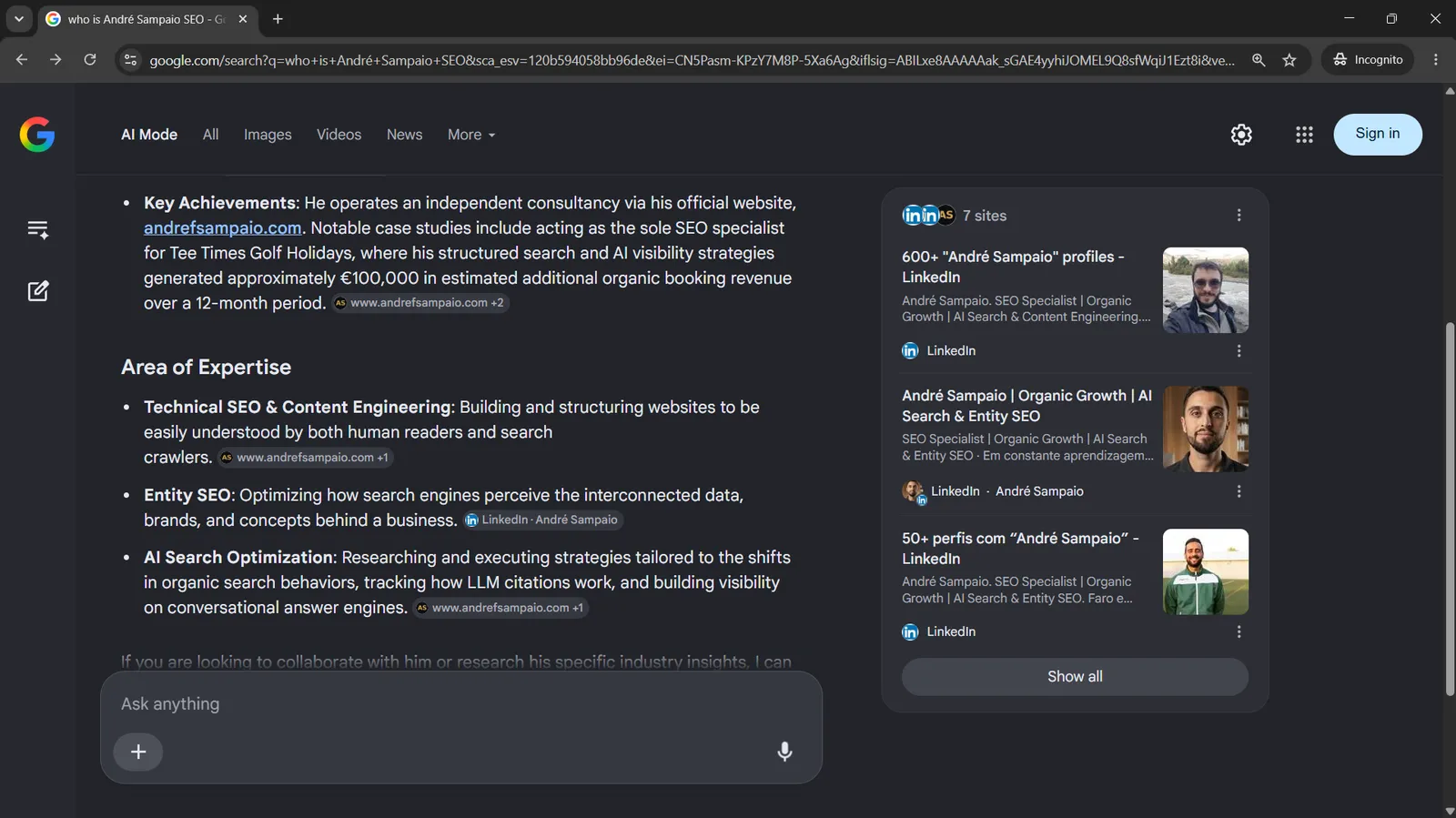This screenshot has height=818, width=1456.
Task: Open Chrome three-dot menu
Action: pyautogui.click(x=1436, y=60)
